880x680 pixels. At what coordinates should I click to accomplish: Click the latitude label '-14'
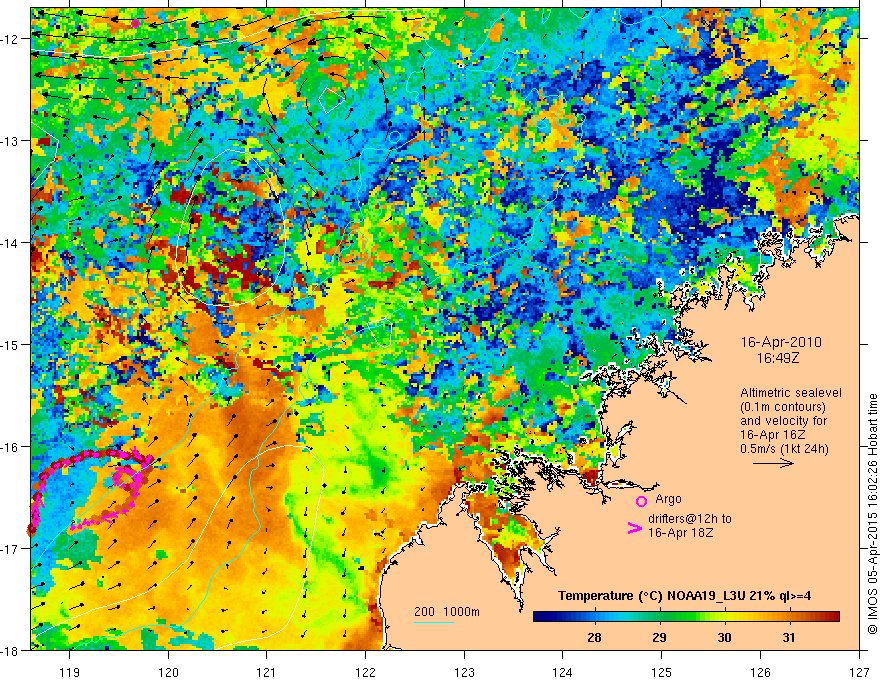point(10,243)
